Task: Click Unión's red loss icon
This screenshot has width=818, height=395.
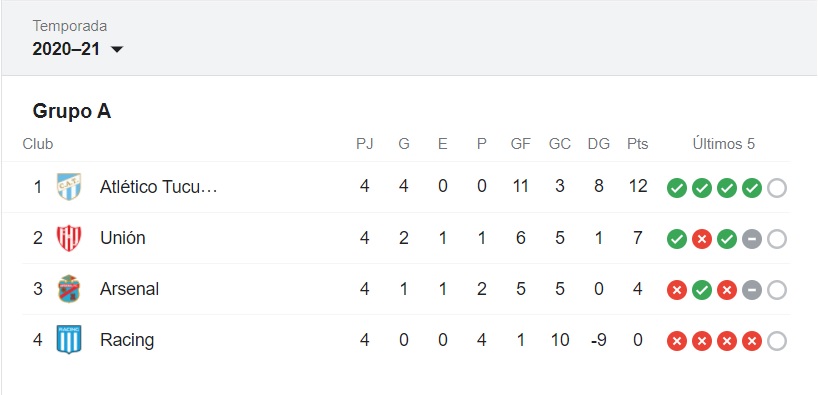Action: point(702,239)
